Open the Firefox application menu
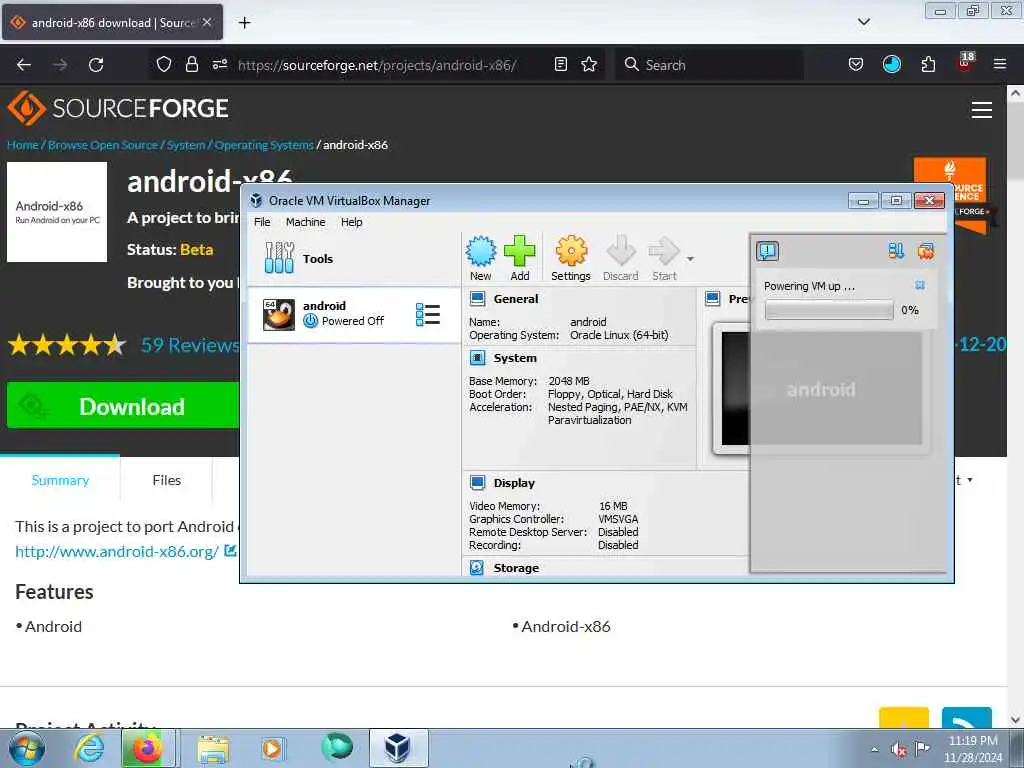Screen dimensions: 1024x768 pos(999,64)
